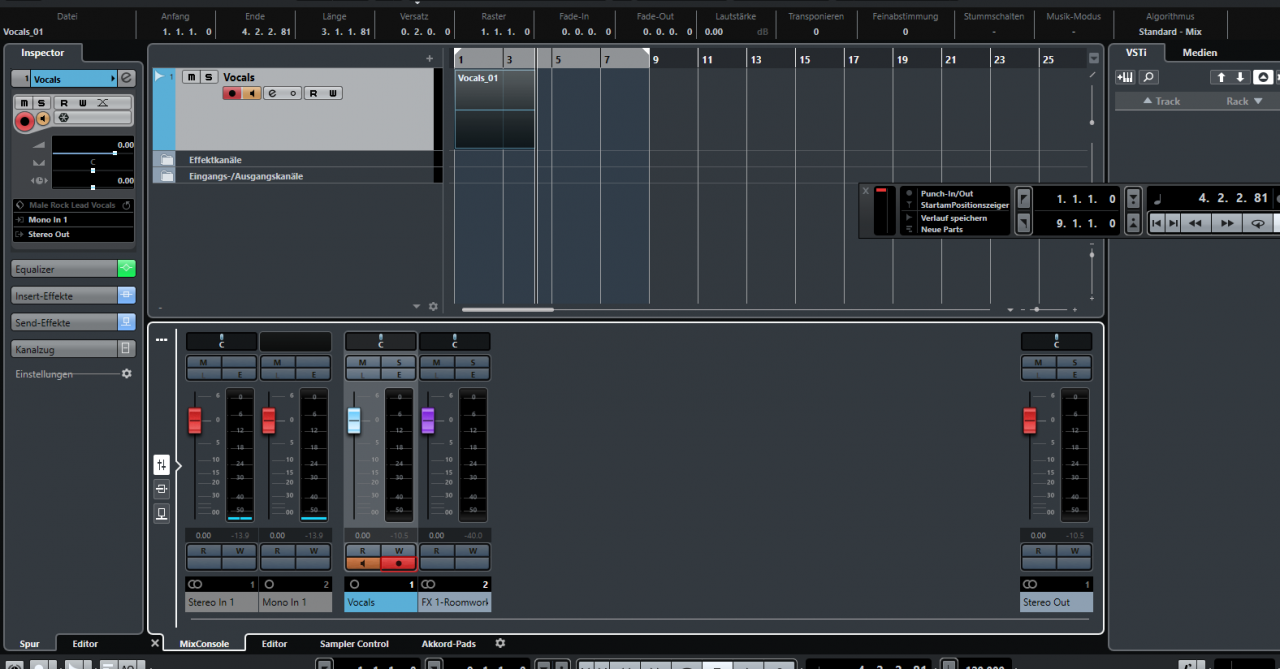
Task: Open the Sampler Control tab
Action: (354, 644)
